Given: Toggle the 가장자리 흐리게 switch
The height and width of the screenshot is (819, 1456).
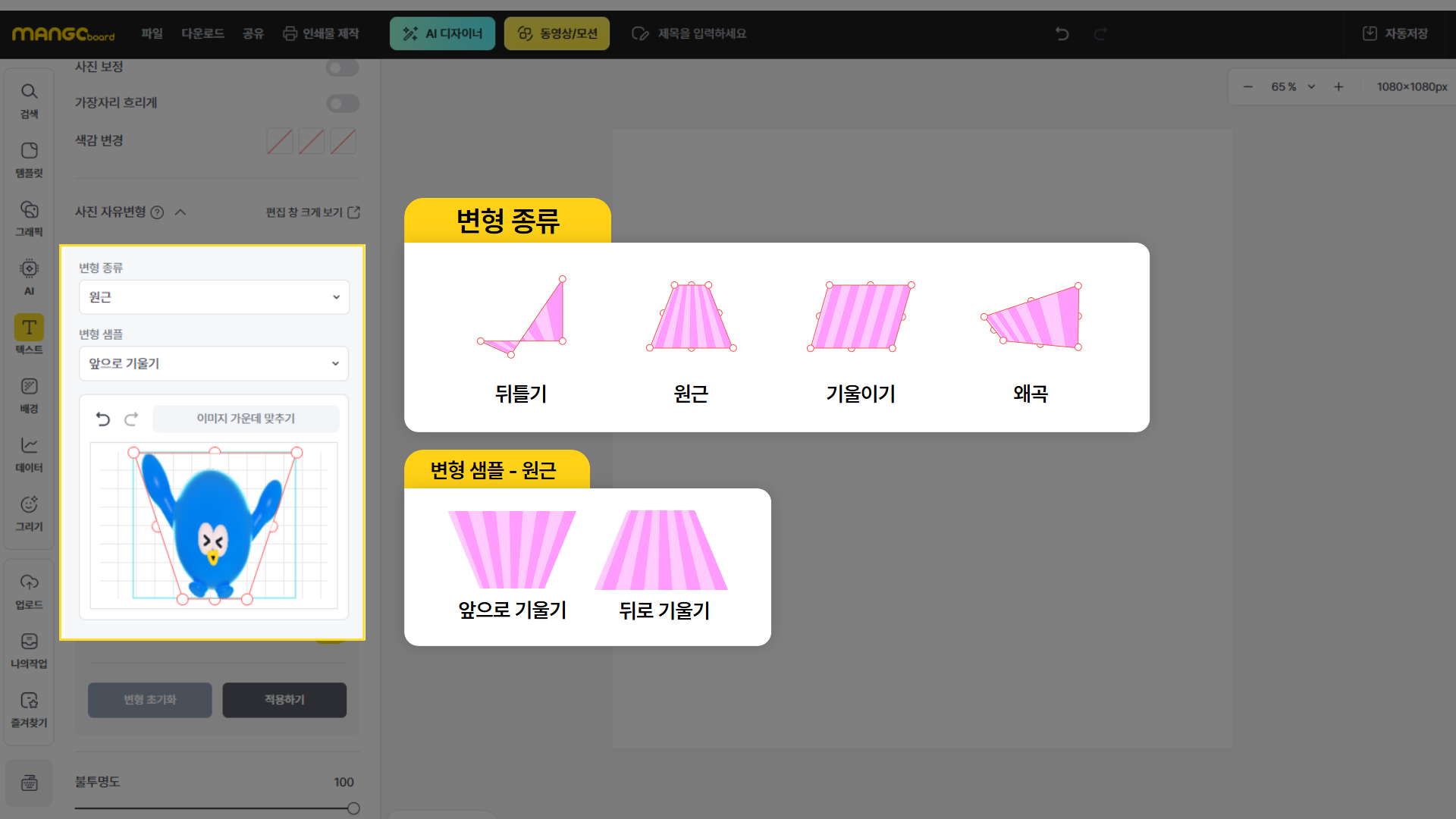Looking at the screenshot, I should click(x=342, y=103).
